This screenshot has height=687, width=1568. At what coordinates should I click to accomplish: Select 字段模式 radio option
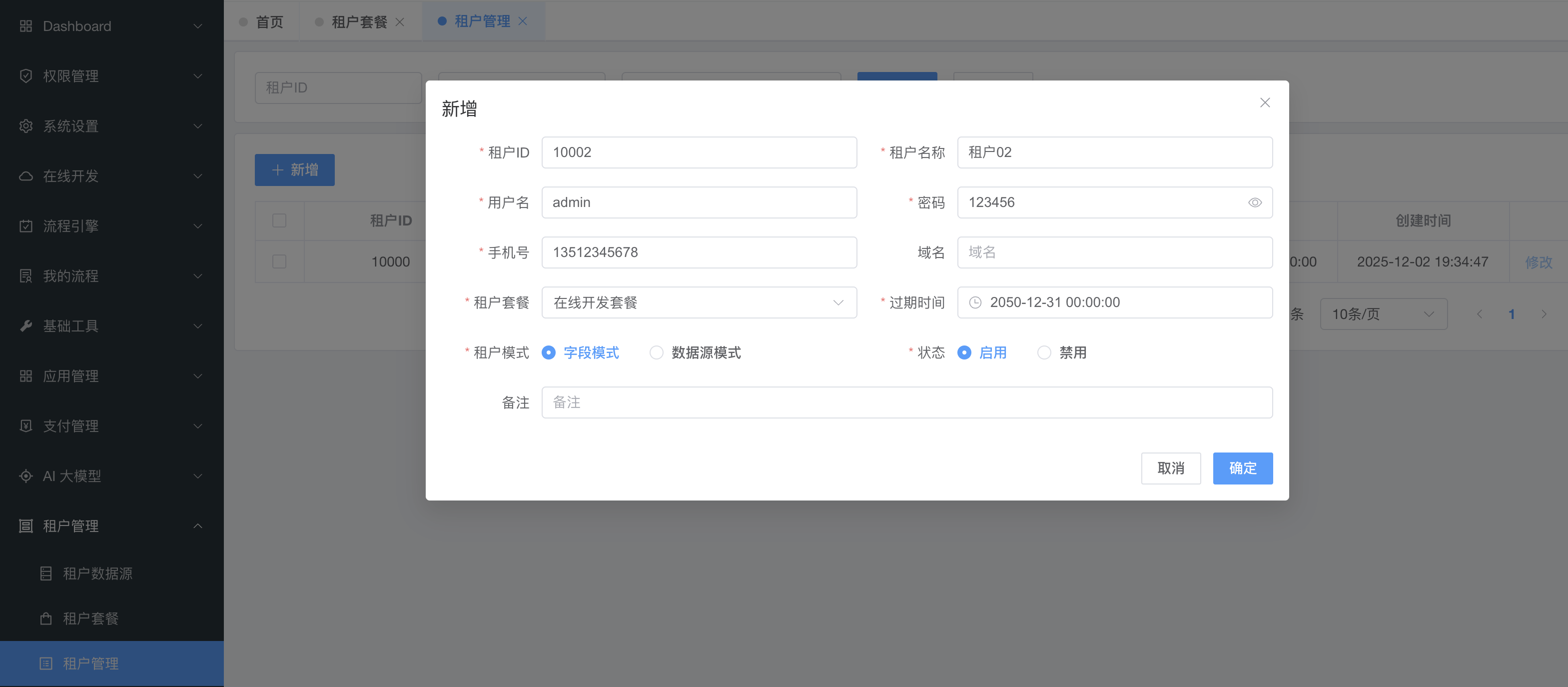point(549,352)
